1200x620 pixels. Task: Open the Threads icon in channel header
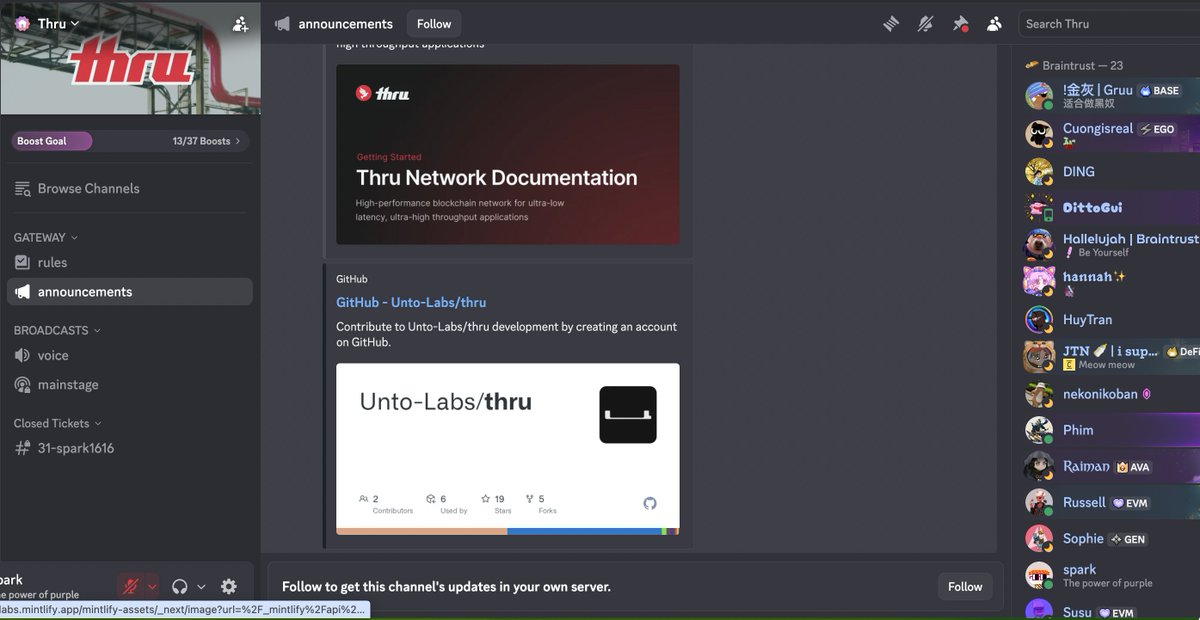click(x=891, y=24)
